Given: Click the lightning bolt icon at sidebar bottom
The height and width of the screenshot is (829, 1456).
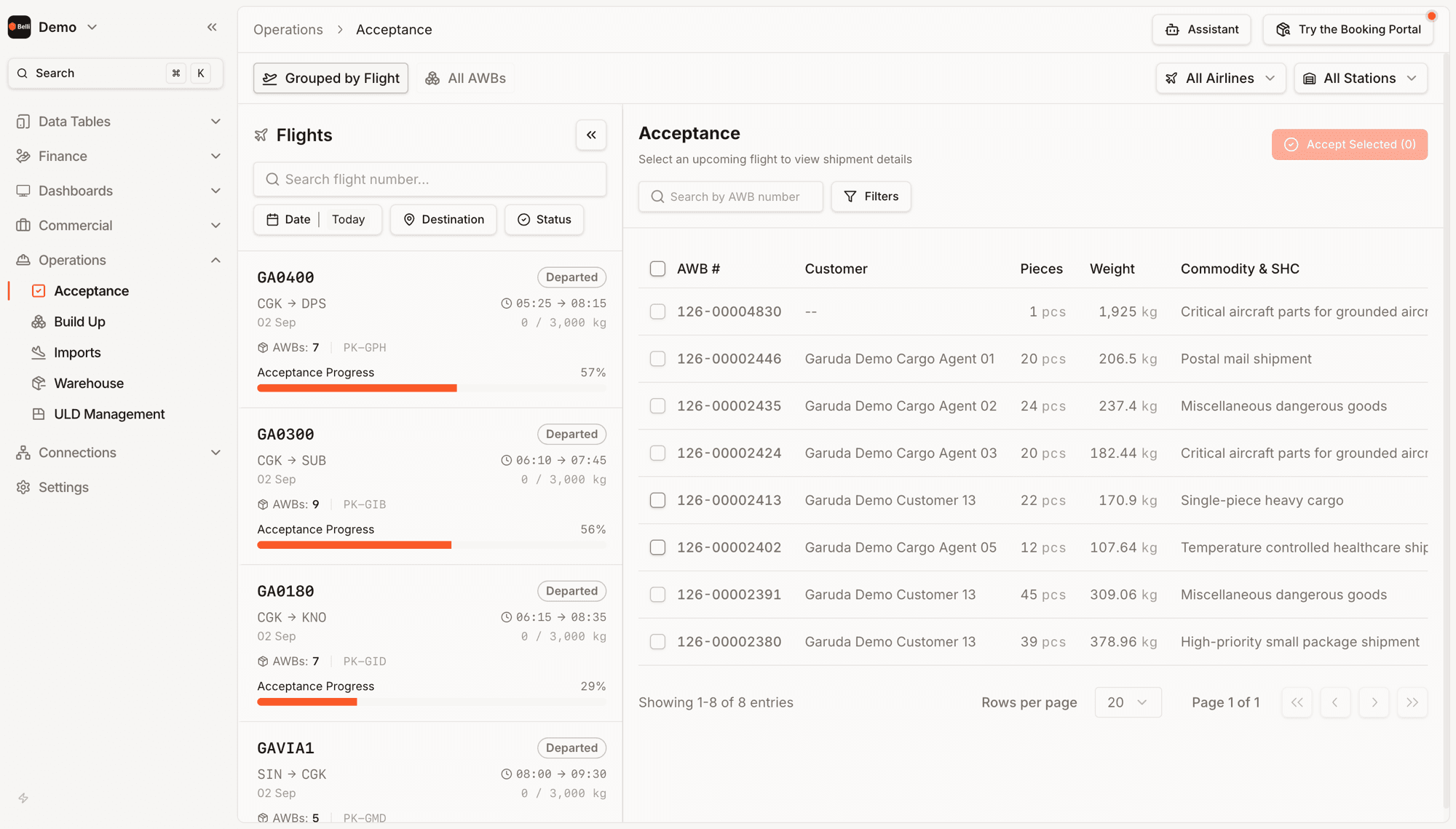Looking at the screenshot, I should pyautogui.click(x=23, y=798).
